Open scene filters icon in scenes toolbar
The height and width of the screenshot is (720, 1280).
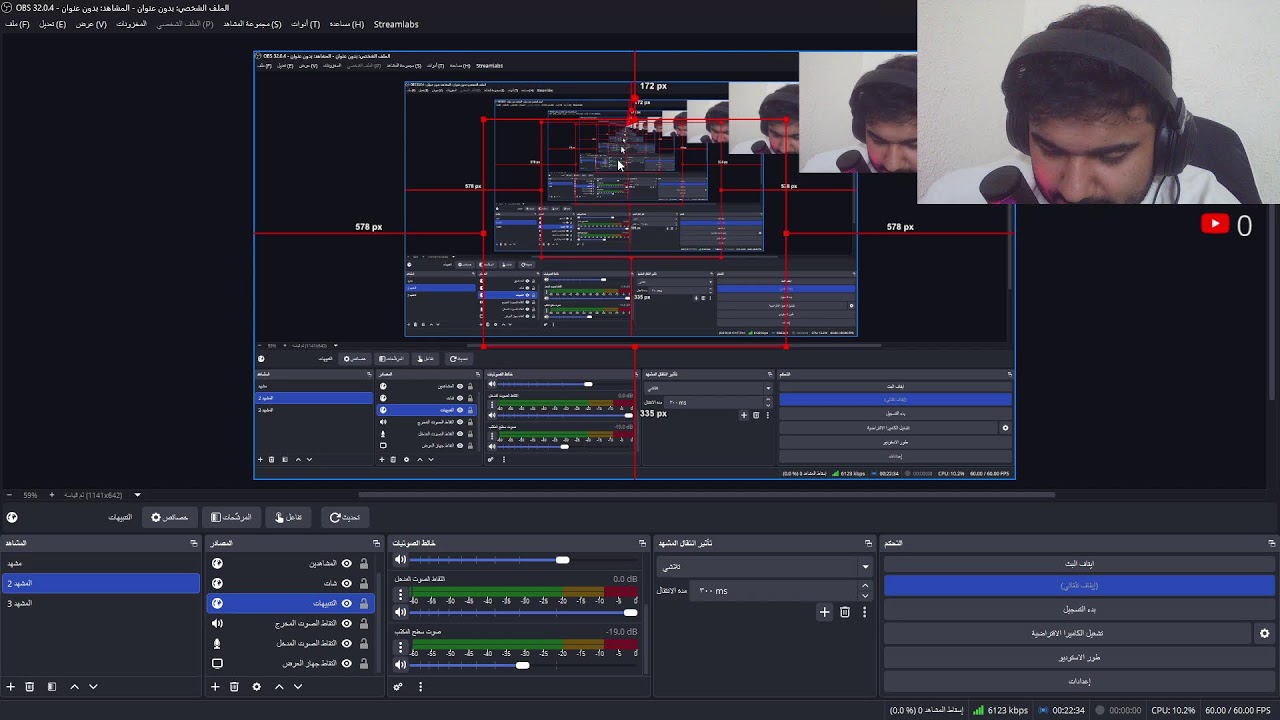coord(51,687)
